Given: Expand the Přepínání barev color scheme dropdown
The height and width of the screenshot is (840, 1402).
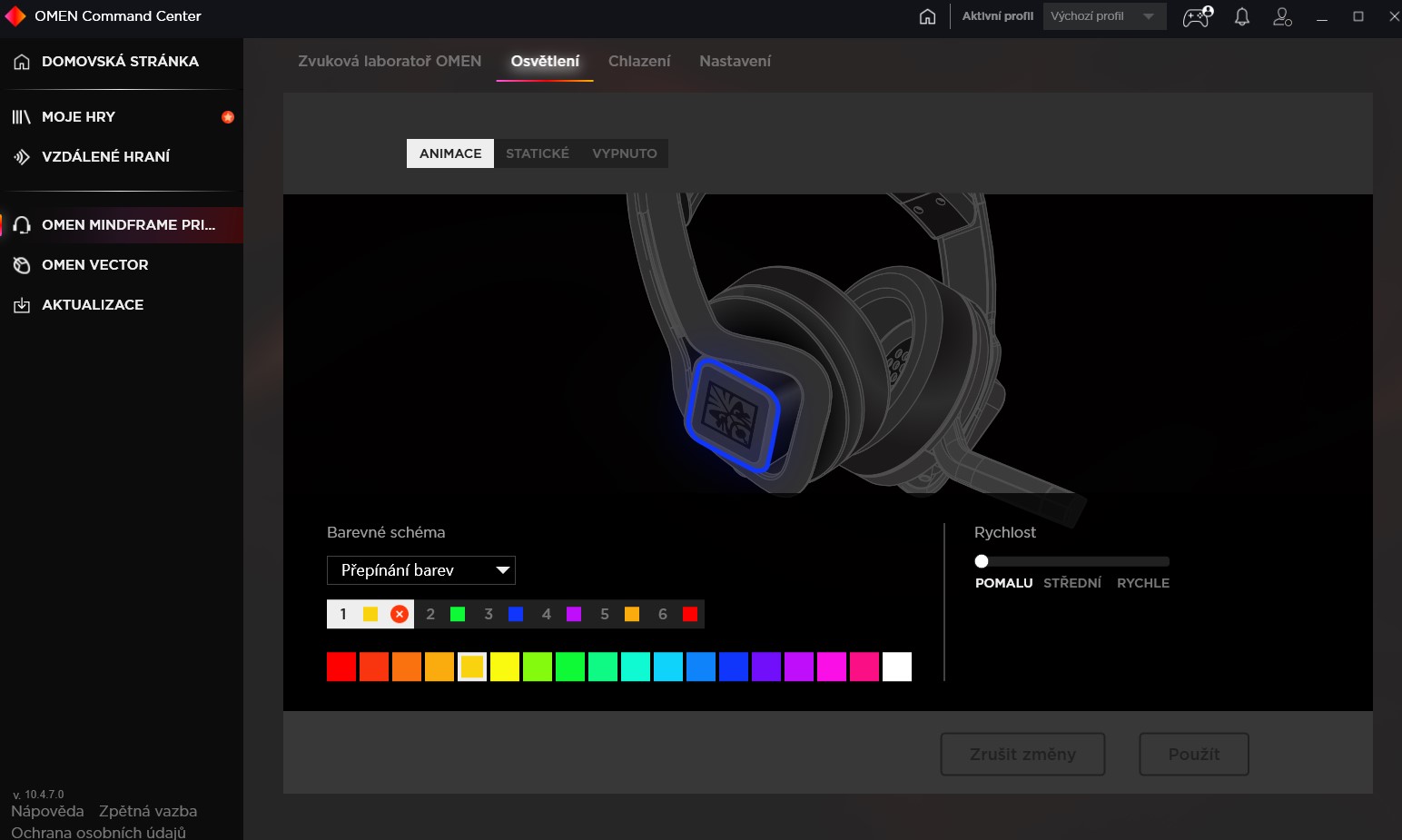Looking at the screenshot, I should [421, 570].
